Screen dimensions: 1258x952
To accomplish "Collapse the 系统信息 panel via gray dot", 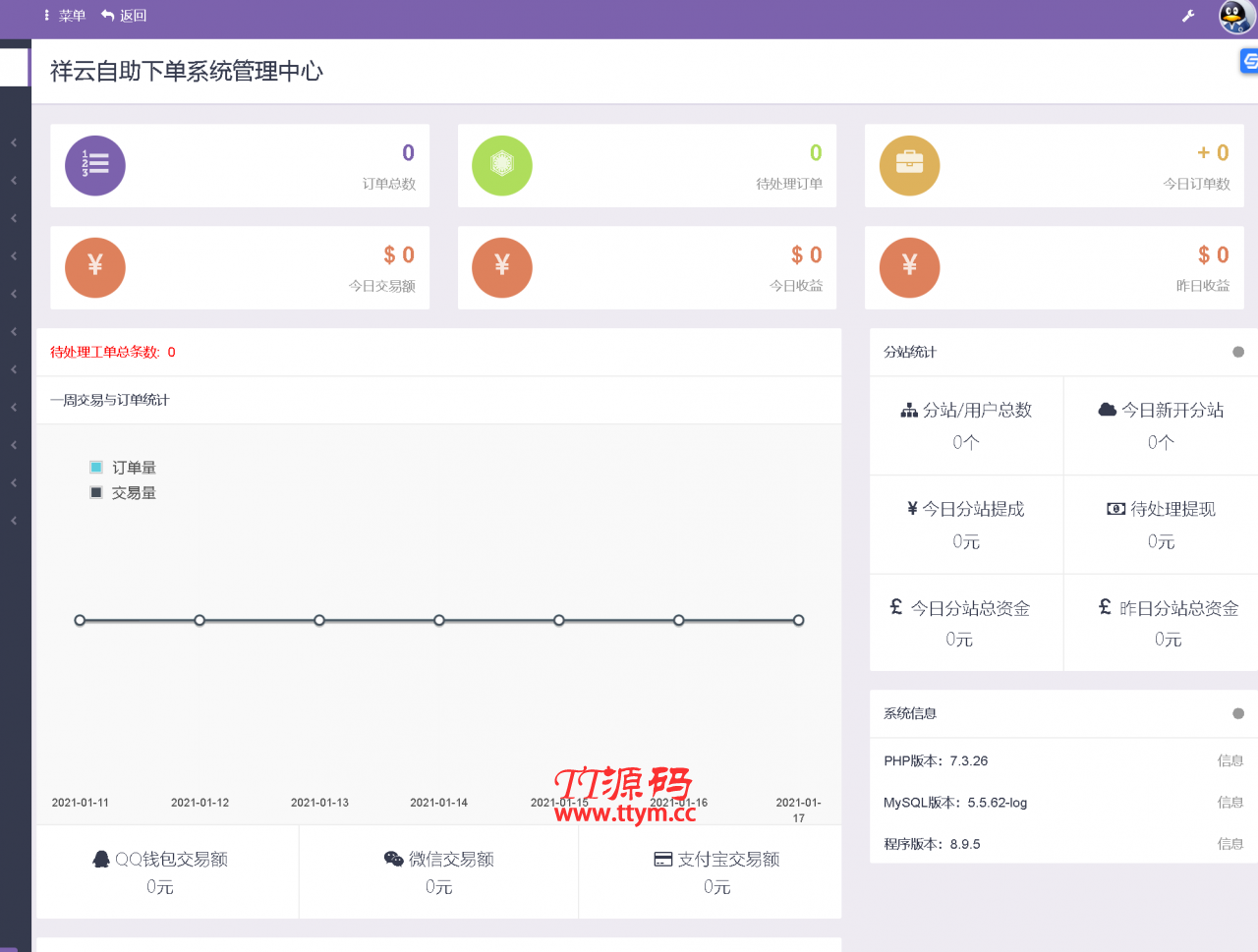I will pos(1238,713).
